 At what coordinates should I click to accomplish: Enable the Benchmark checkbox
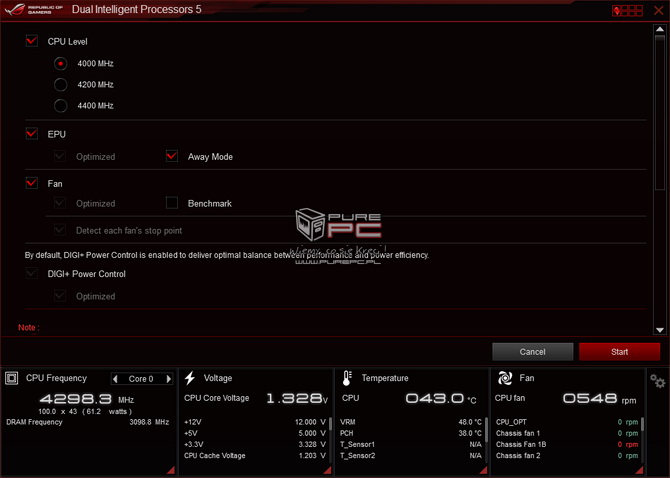(x=172, y=202)
